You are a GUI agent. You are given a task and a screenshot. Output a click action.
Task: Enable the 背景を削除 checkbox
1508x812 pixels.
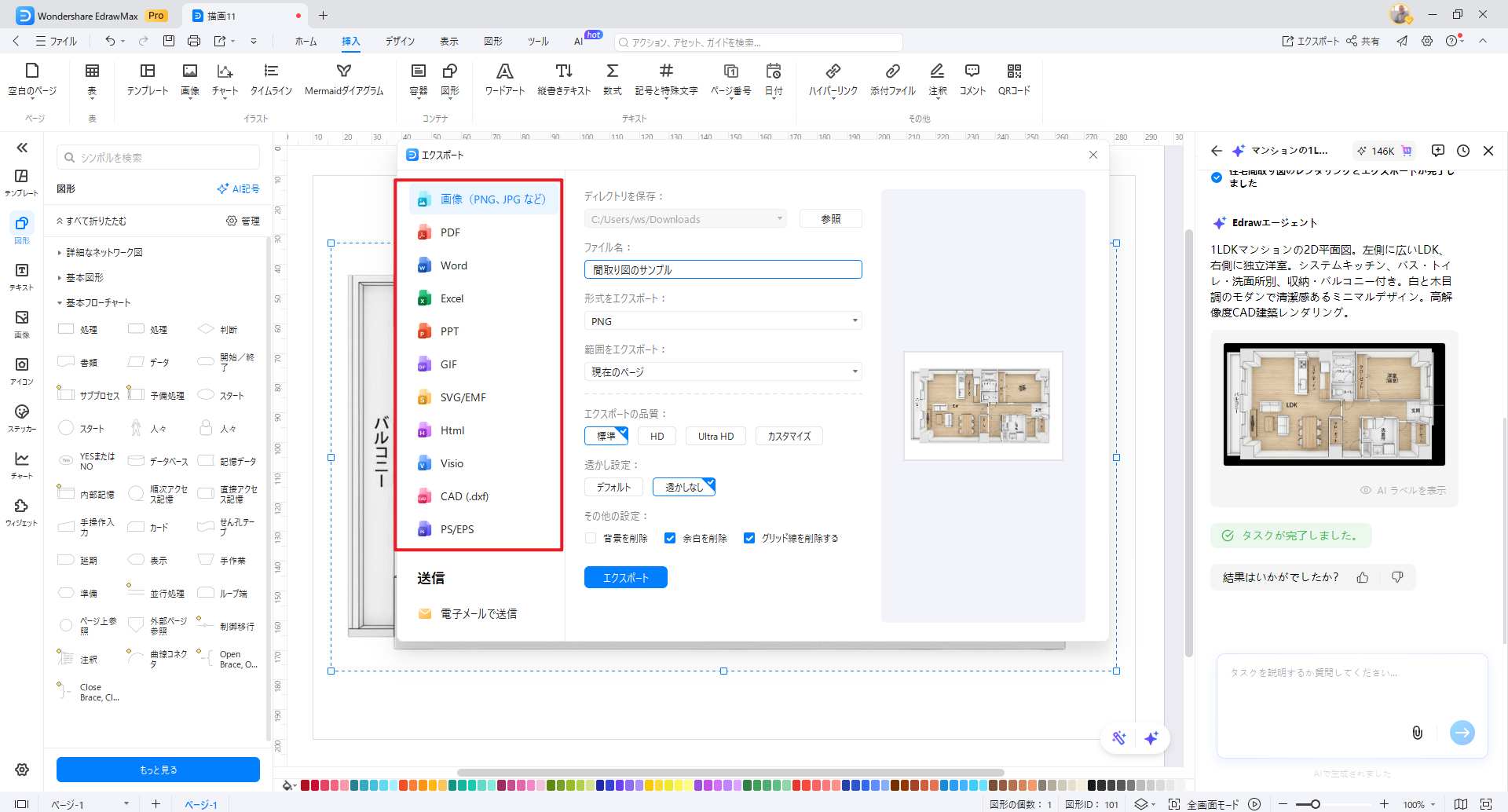(x=591, y=538)
